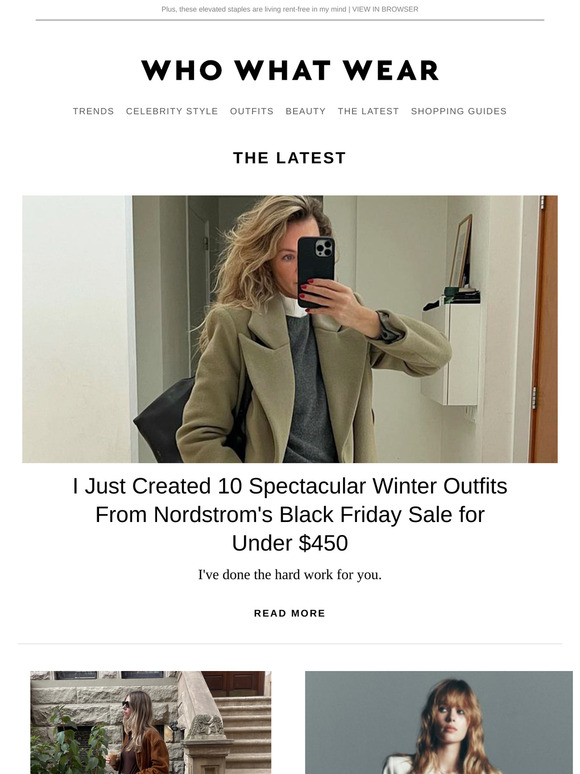Image resolution: width=580 pixels, height=774 pixels.
Task: Click the Who What Wear logo
Action: (x=290, y=70)
